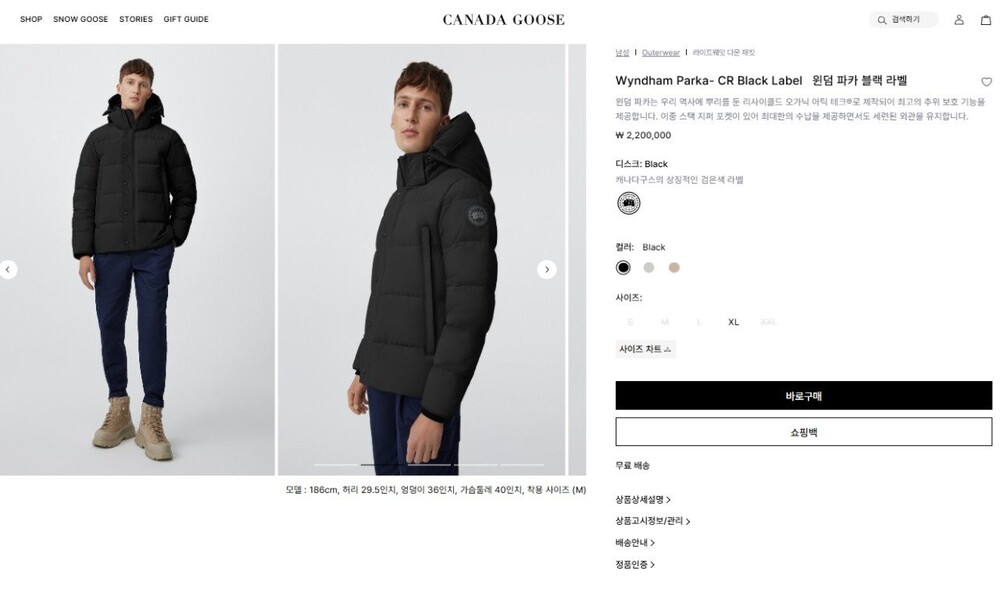Open the shopping bag icon in header
The image size is (1000, 592).
point(985,20)
